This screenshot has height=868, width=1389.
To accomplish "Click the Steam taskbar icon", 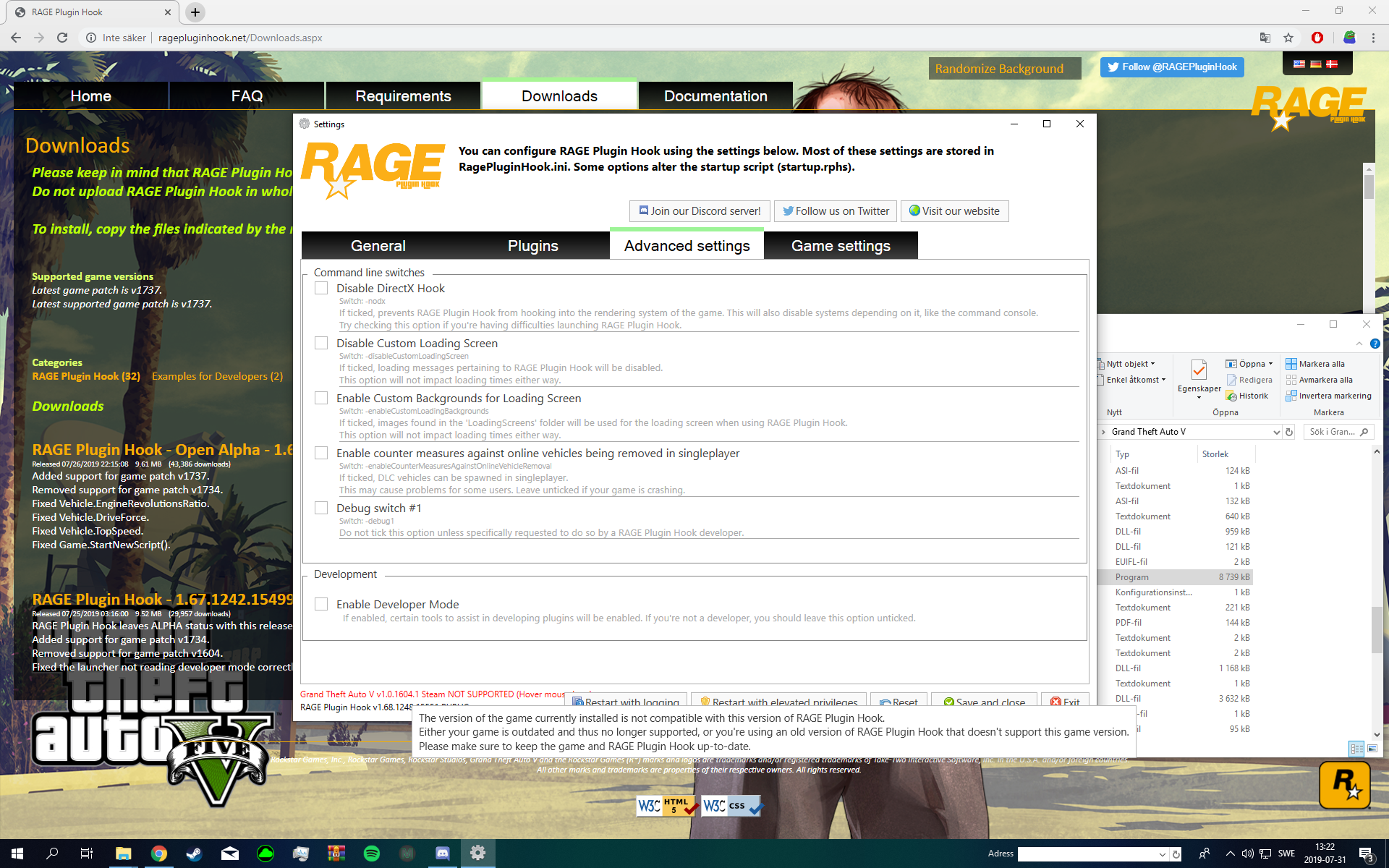I will (x=194, y=854).
